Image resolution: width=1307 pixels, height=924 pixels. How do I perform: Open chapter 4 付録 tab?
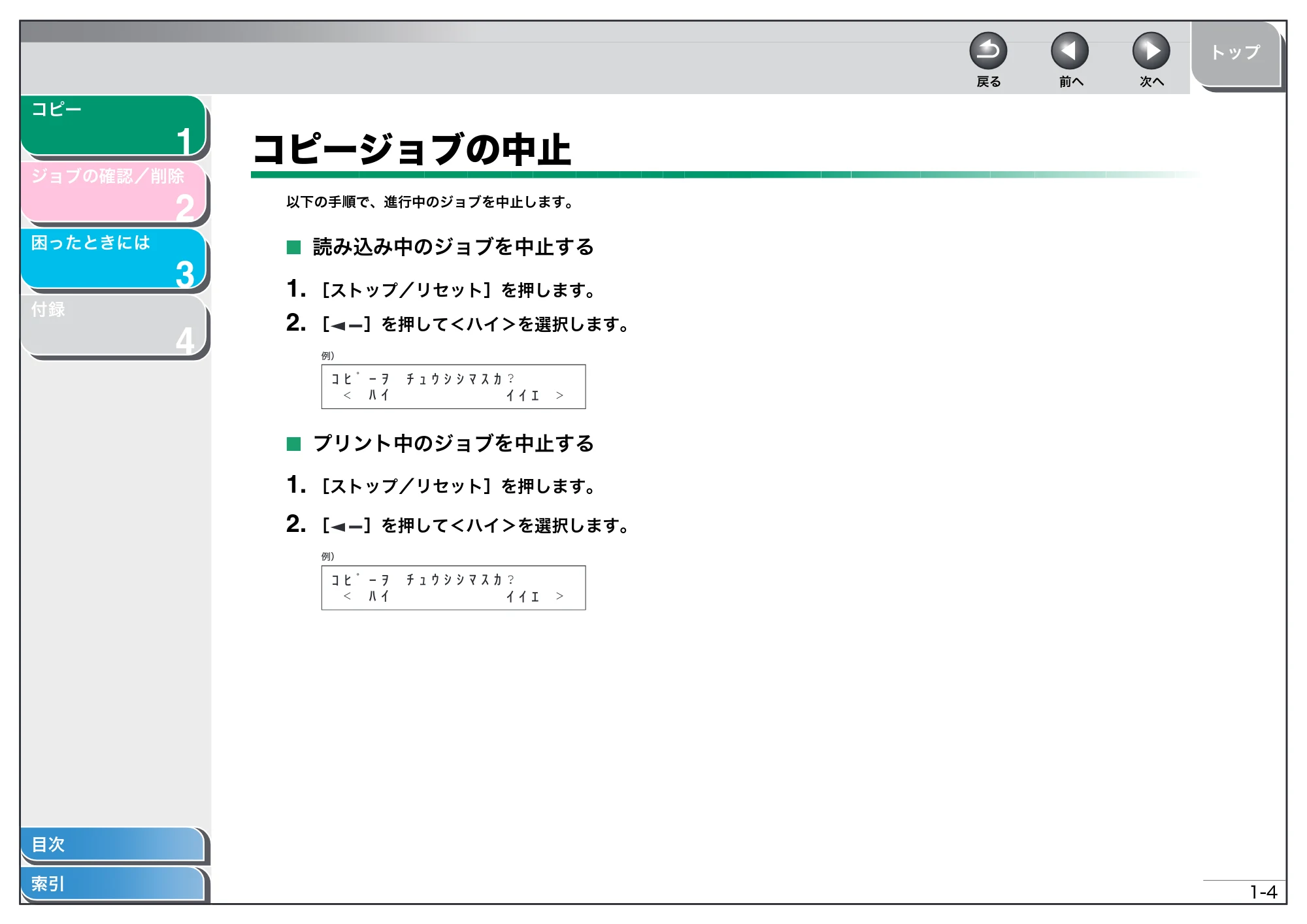tap(114, 325)
